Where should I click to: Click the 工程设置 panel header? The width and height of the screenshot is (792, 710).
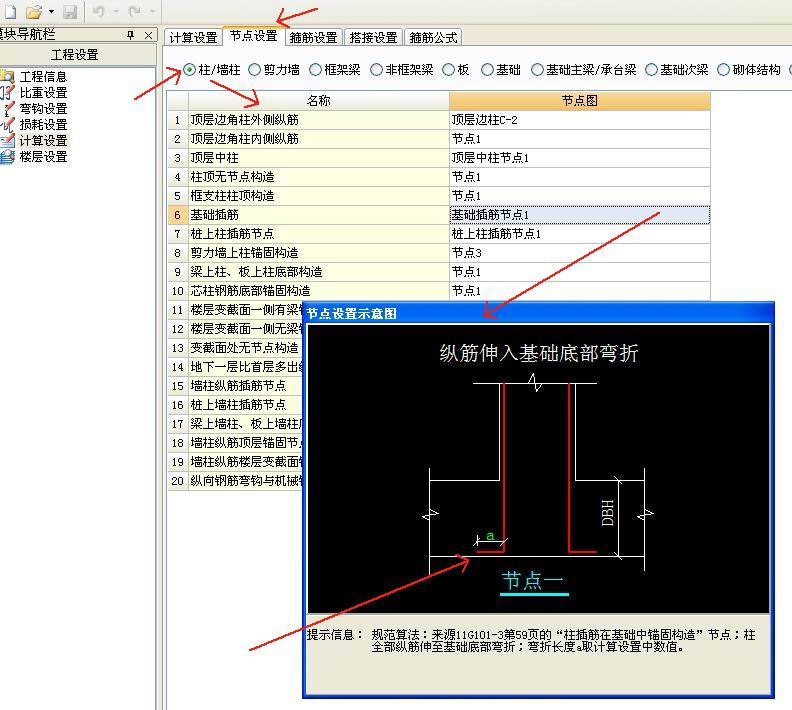77,55
